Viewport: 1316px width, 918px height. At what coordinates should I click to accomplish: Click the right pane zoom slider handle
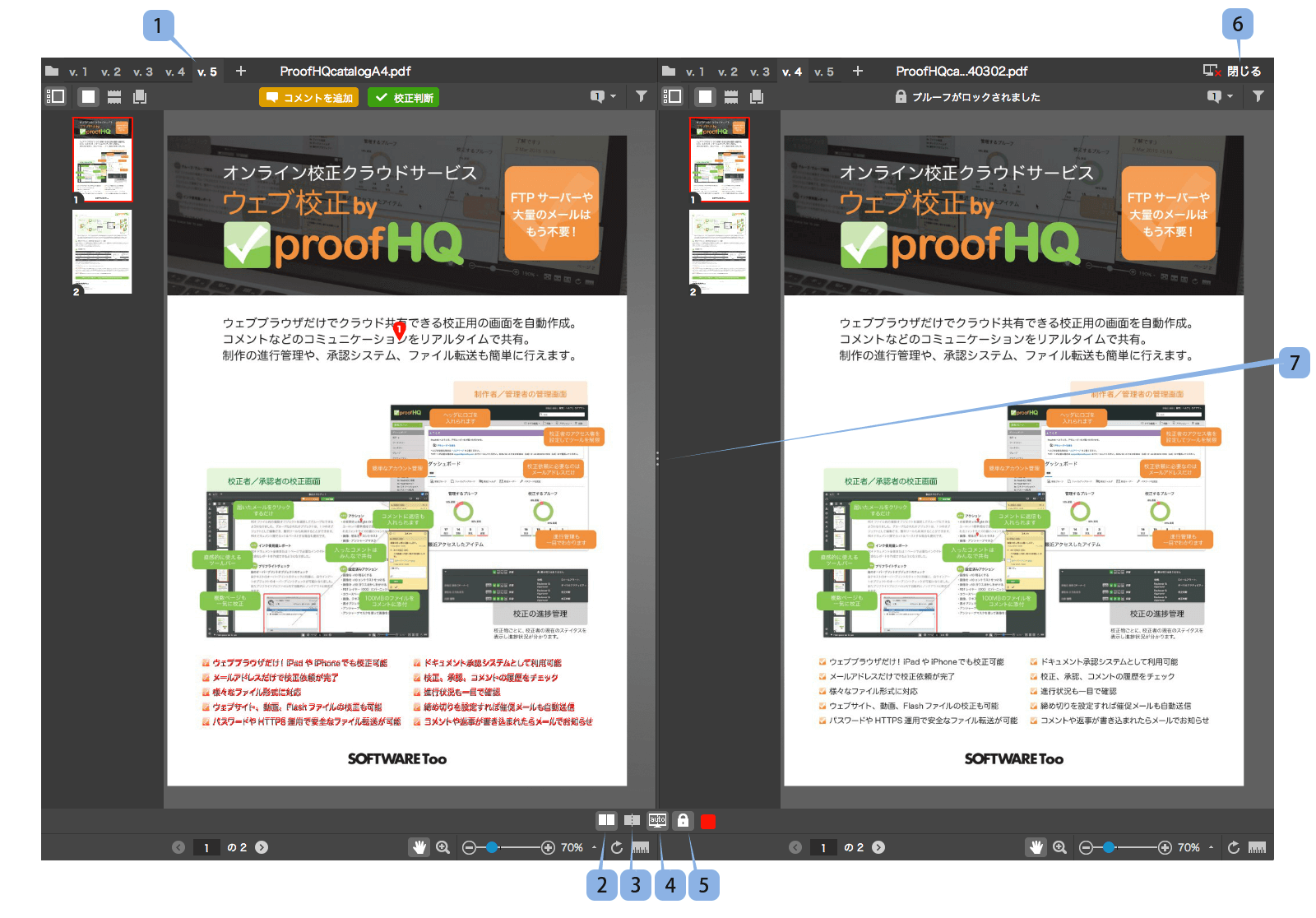(1109, 847)
